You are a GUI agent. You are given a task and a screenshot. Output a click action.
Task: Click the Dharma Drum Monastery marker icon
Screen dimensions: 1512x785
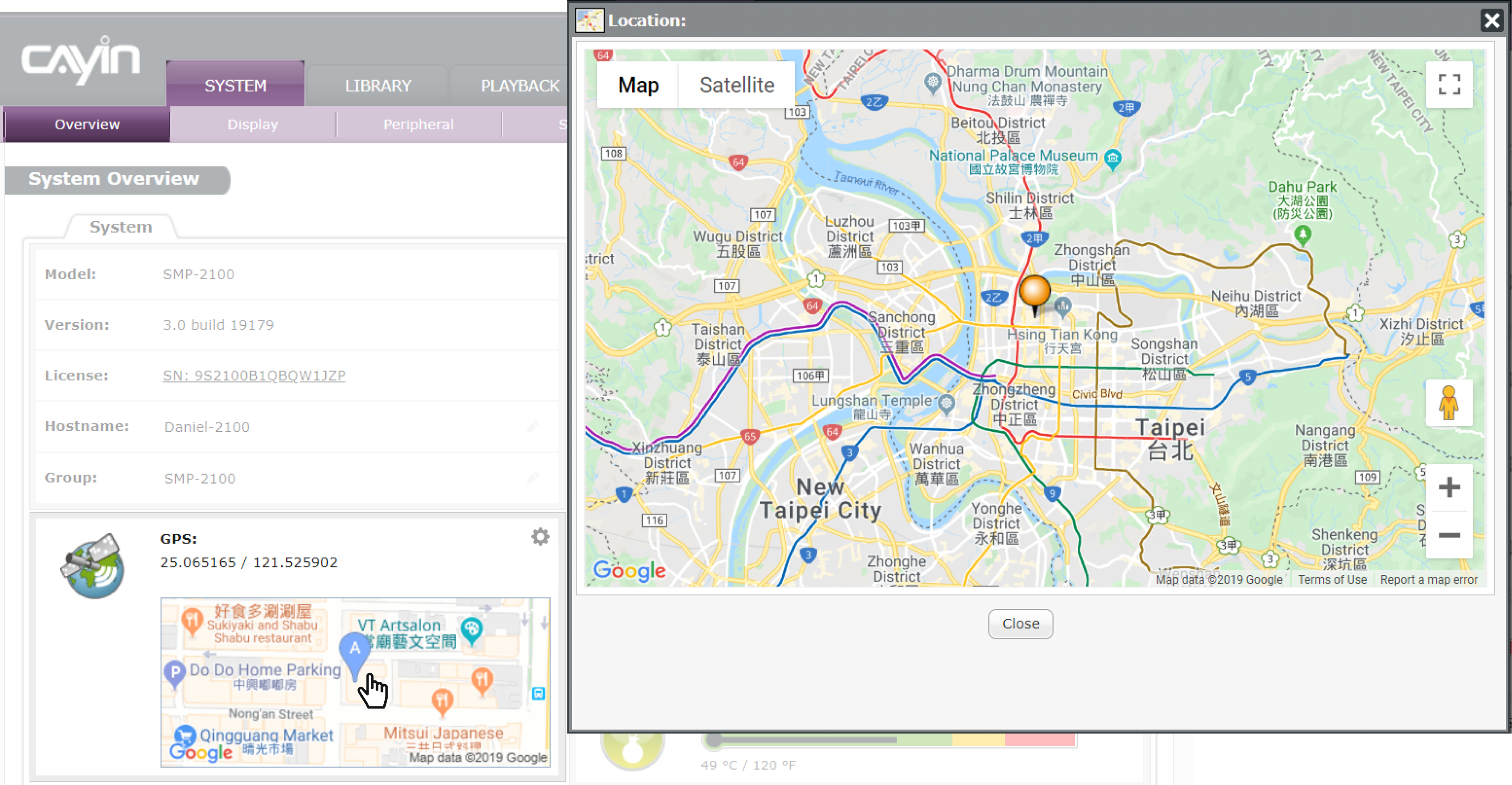tap(932, 83)
